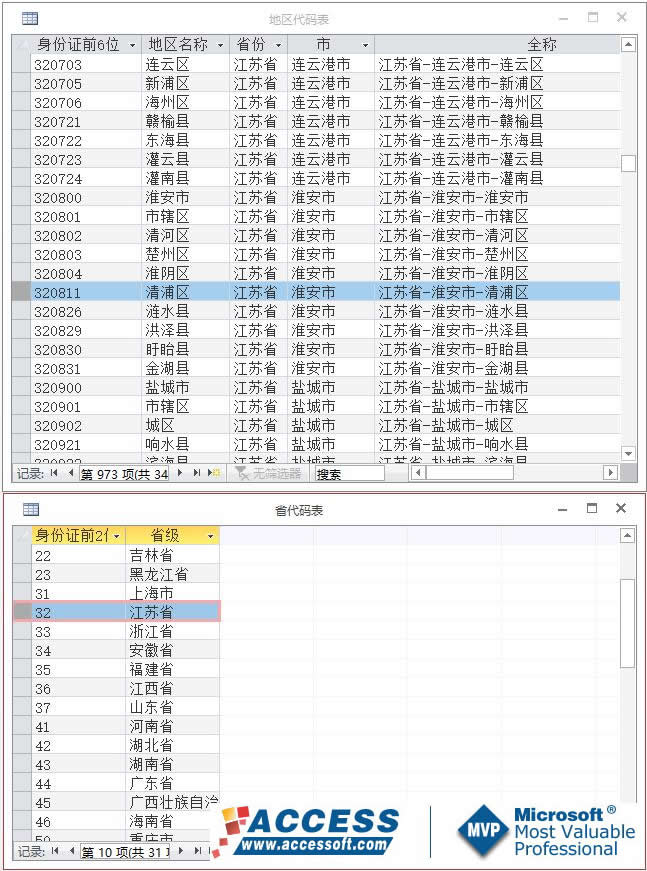Click the 搜索 box in record navigator
Viewport: 647px width, 871px height.
tap(349, 474)
